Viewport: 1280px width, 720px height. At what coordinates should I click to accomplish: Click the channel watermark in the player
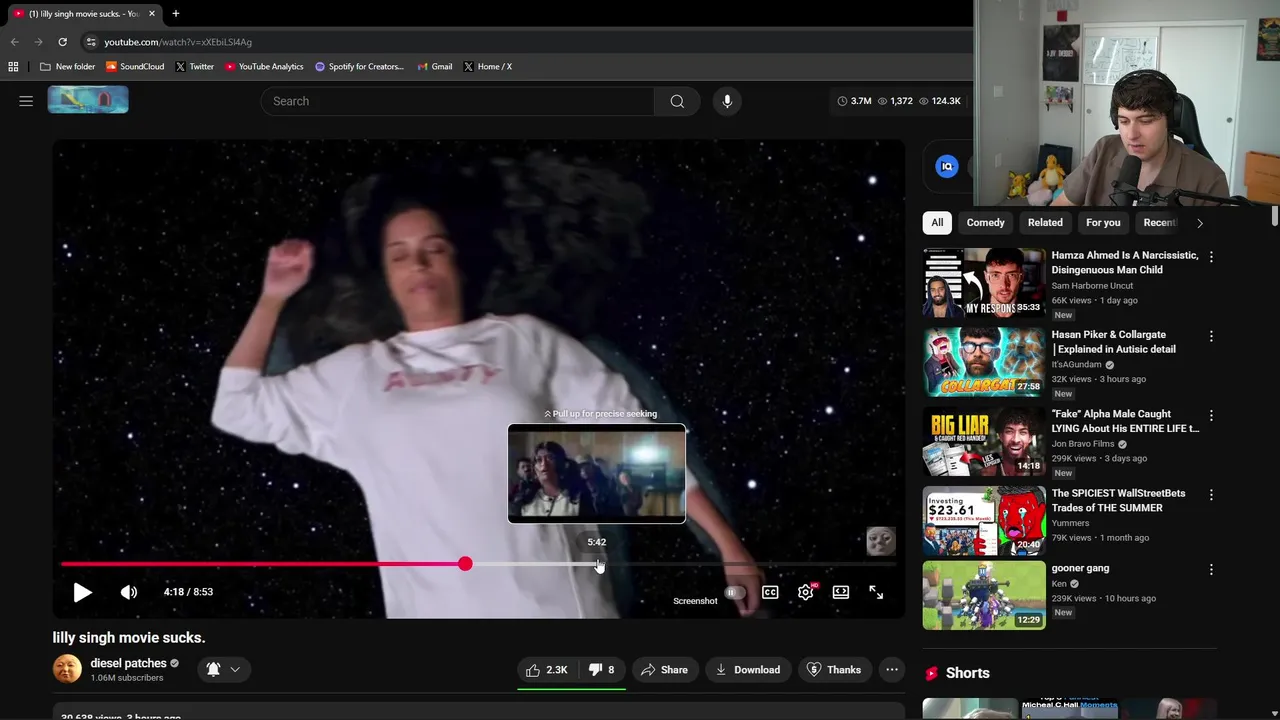pyautogui.click(x=880, y=541)
